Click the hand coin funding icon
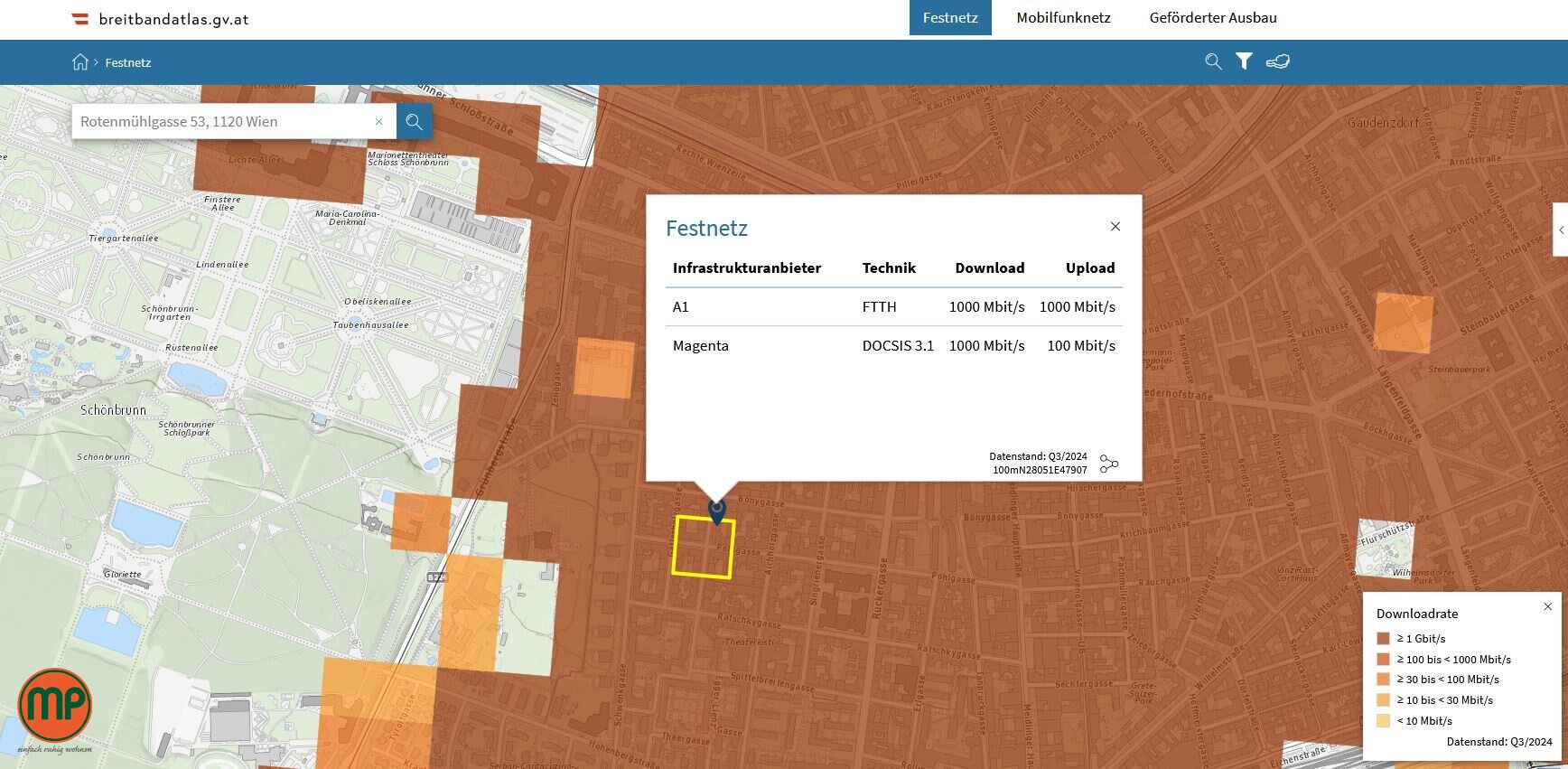The width and height of the screenshot is (1568, 769). pos(1277,61)
